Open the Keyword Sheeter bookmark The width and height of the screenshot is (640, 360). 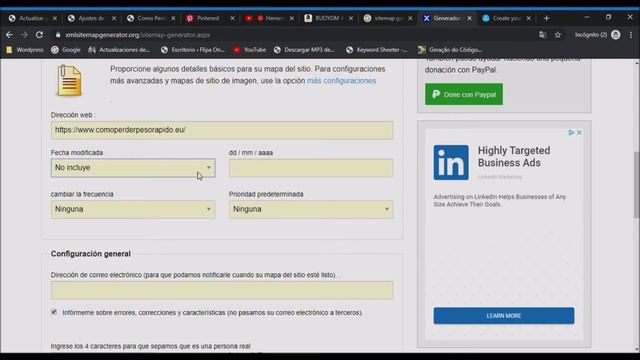point(377,50)
